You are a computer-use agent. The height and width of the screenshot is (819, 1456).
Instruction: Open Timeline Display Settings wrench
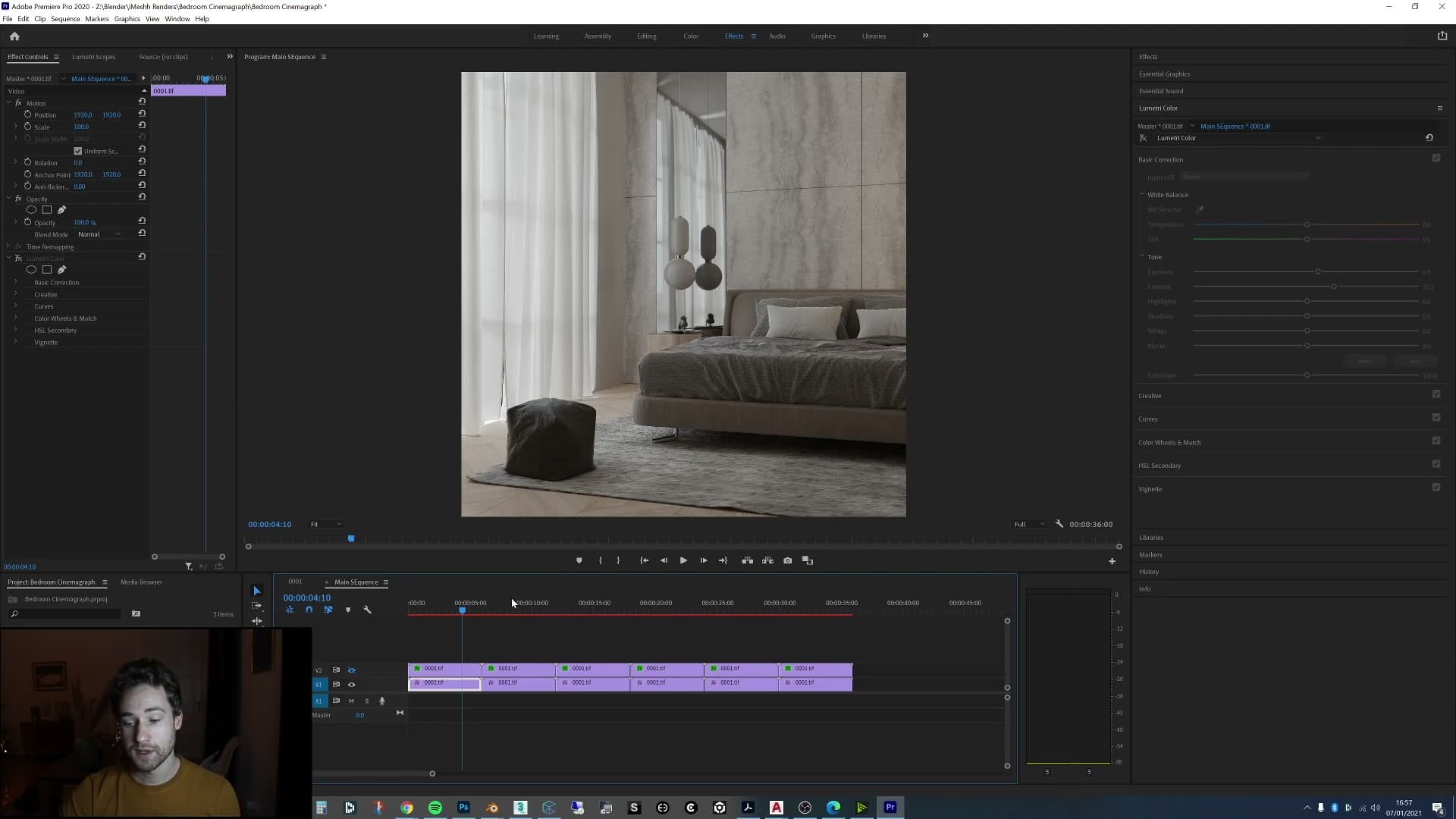368,610
